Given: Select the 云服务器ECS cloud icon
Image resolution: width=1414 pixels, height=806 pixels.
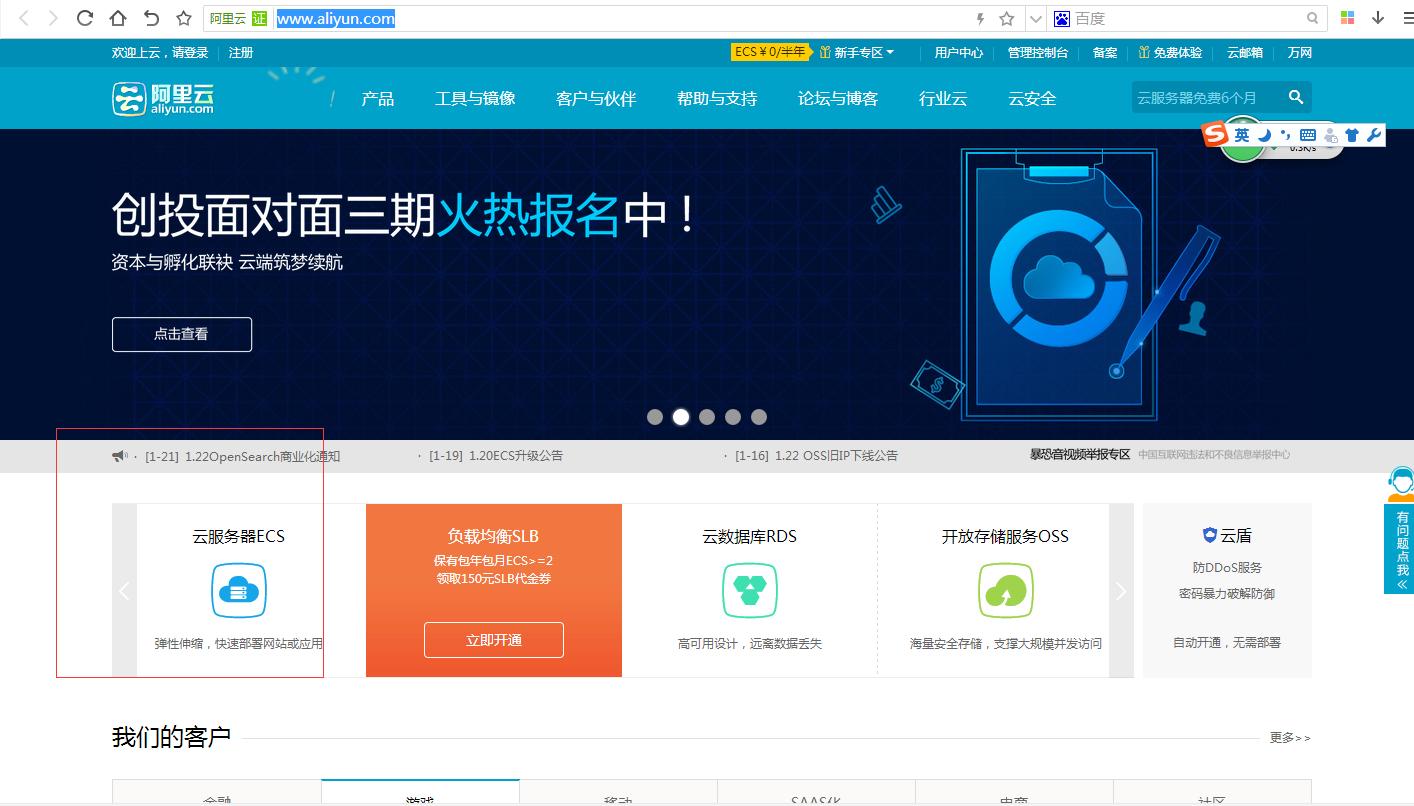Looking at the screenshot, I should pyautogui.click(x=238, y=591).
